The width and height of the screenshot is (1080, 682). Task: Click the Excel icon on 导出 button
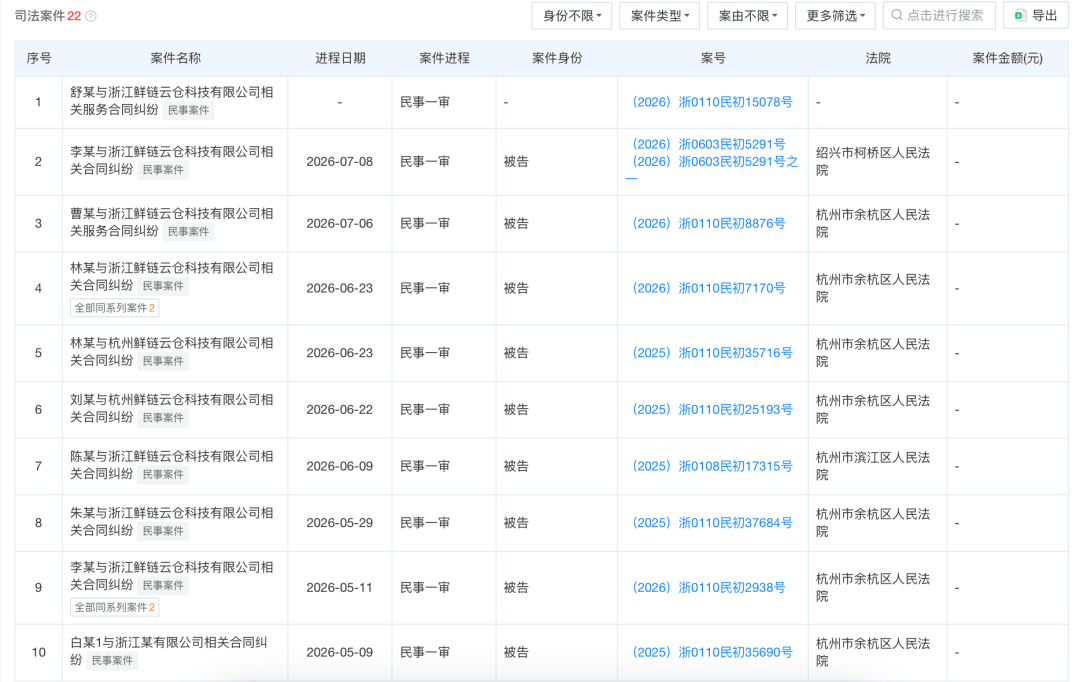(x=1020, y=15)
